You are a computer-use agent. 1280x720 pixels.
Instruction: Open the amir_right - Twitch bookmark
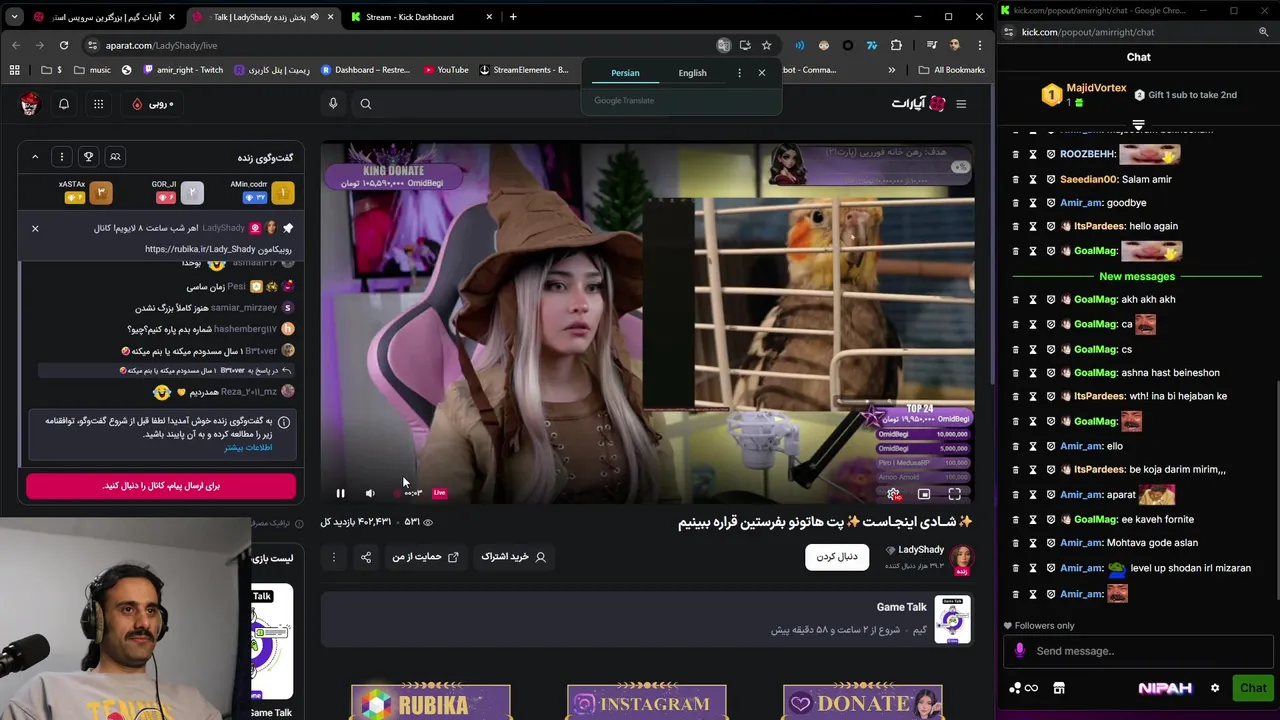click(x=183, y=70)
